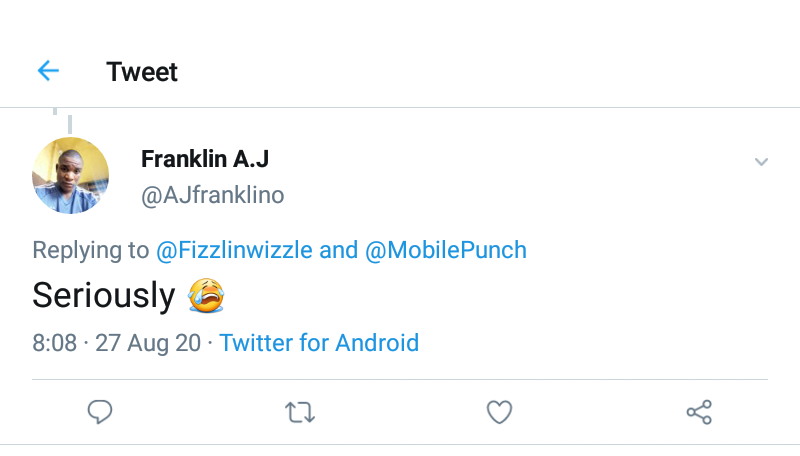Open tweet options chevron menu

[x=761, y=162]
